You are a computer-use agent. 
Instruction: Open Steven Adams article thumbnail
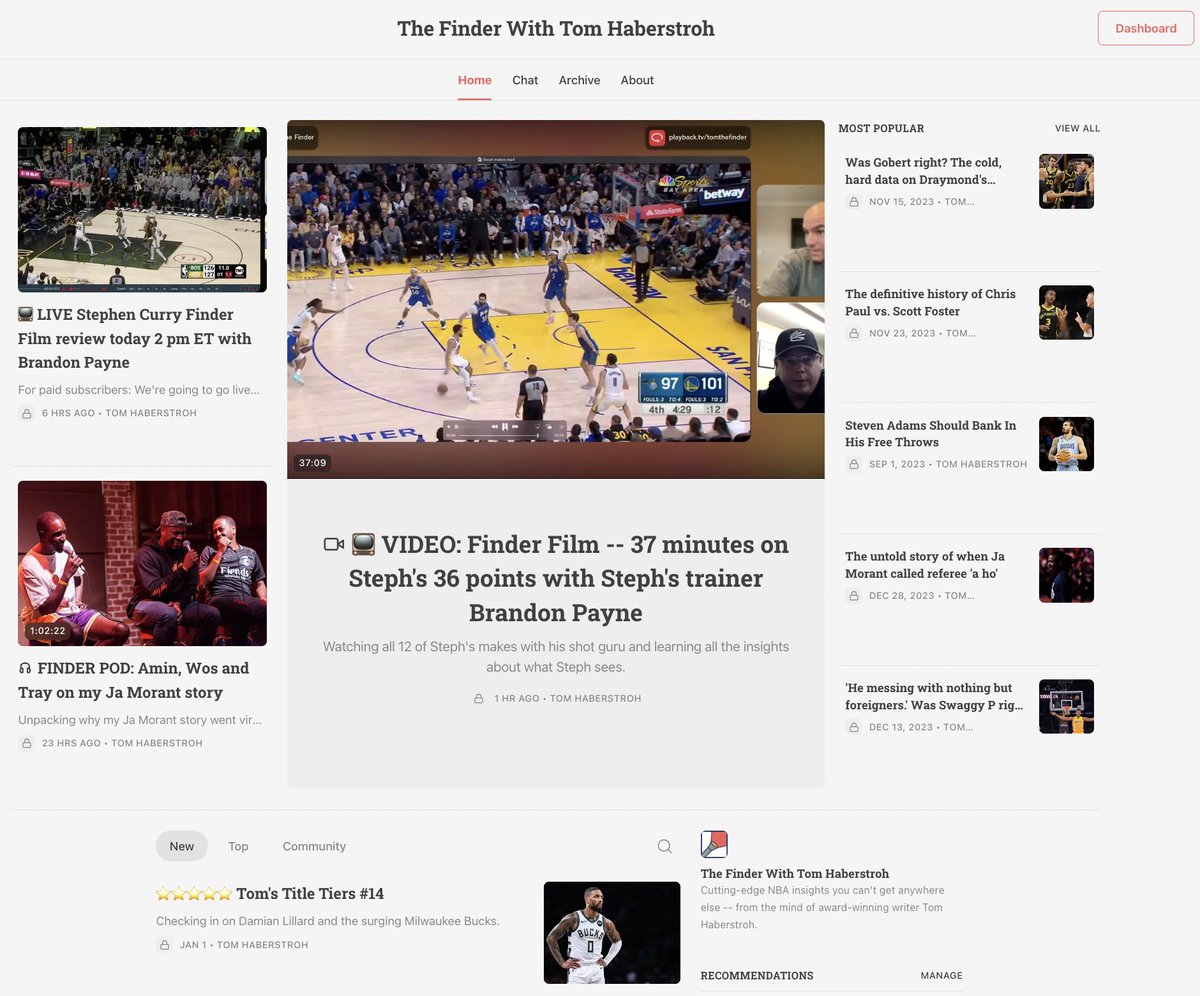pyautogui.click(x=1066, y=444)
